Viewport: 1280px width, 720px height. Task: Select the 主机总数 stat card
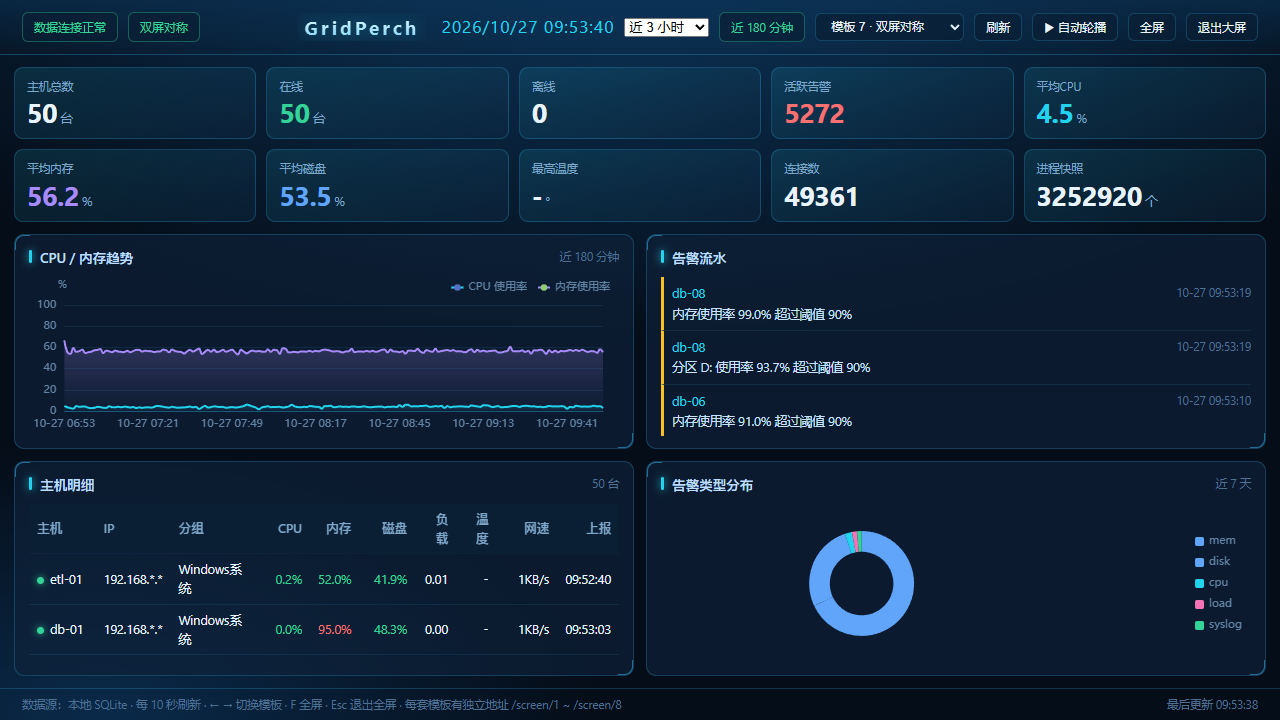pos(135,103)
